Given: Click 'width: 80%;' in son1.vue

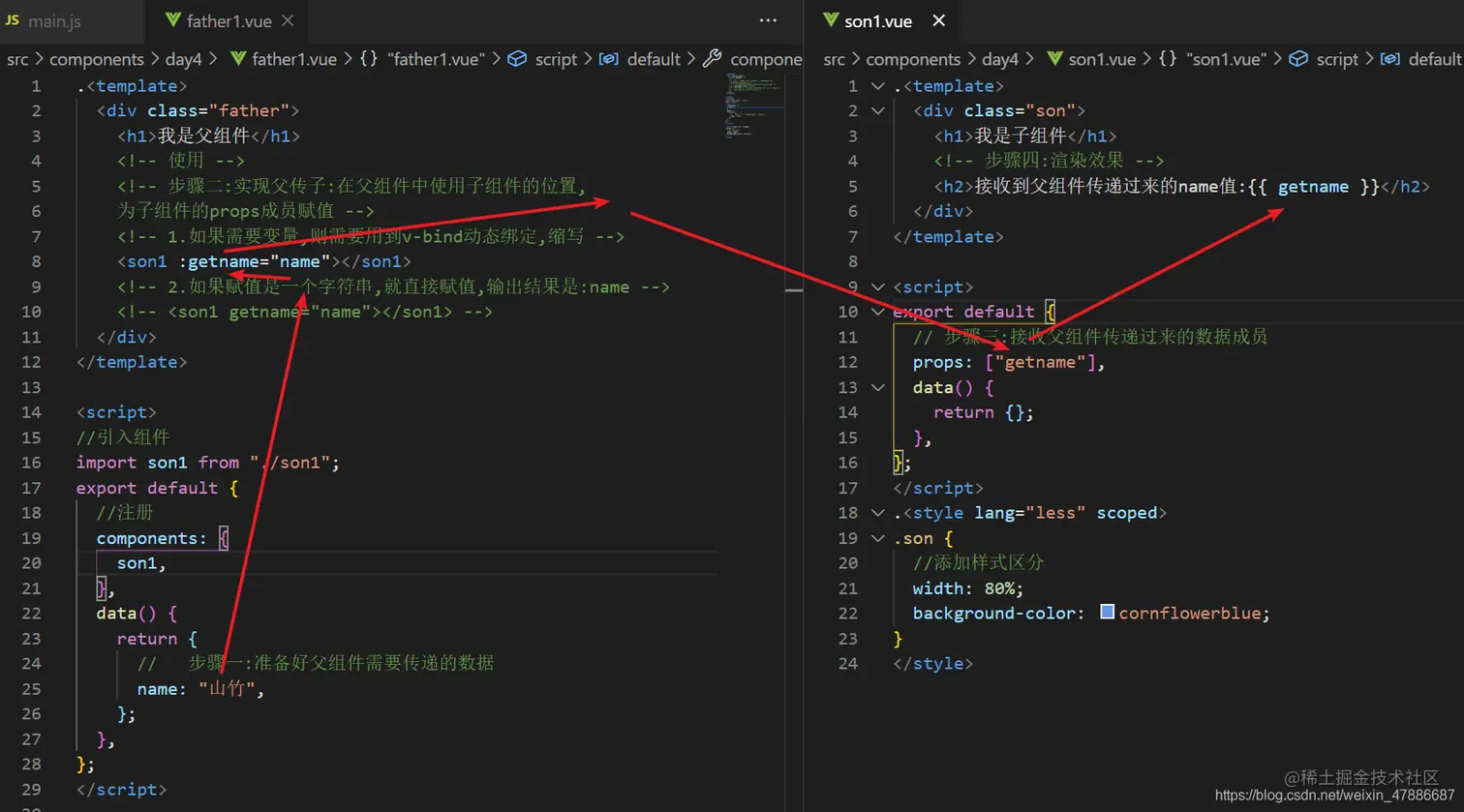Looking at the screenshot, I should 967,588.
